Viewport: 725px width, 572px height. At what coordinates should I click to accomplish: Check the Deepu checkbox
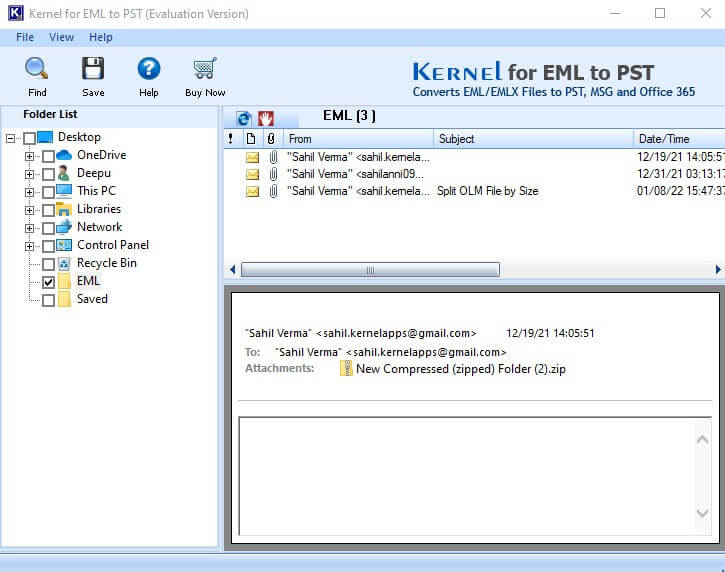(48, 174)
